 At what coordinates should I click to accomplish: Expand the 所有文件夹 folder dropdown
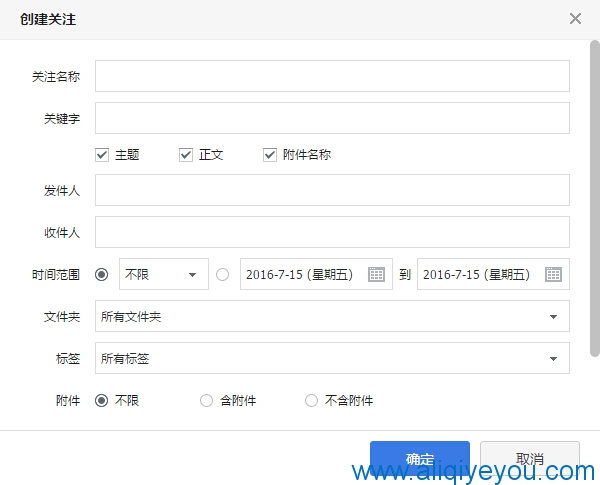[x=332, y=316]
